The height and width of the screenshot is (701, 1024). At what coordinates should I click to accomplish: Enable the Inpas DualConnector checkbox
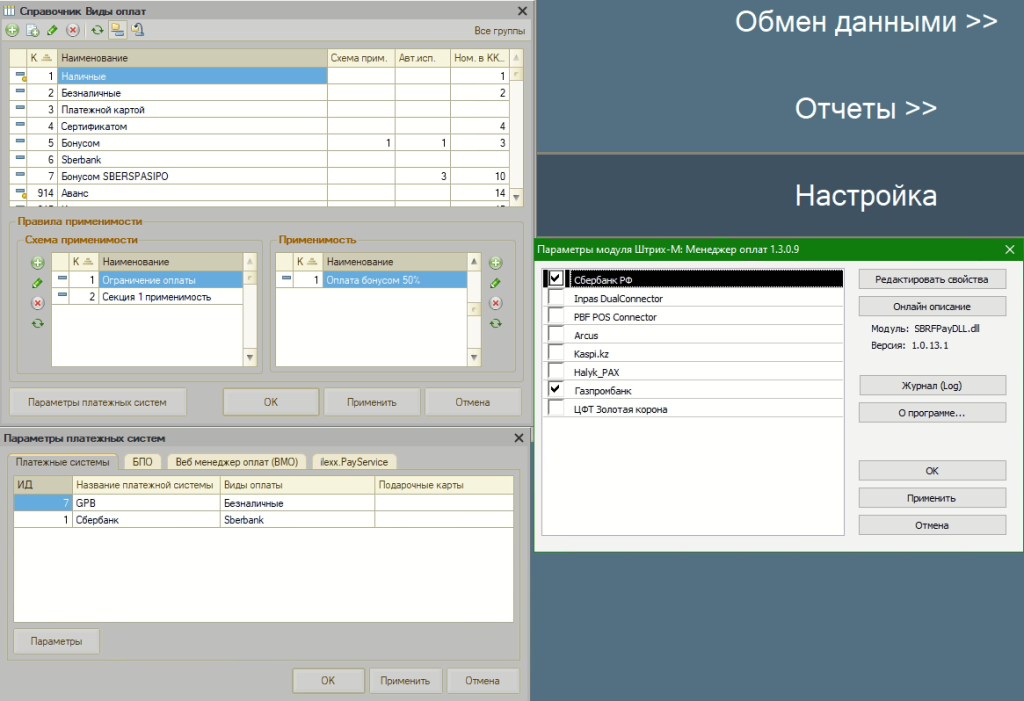[x=556, y=297]
